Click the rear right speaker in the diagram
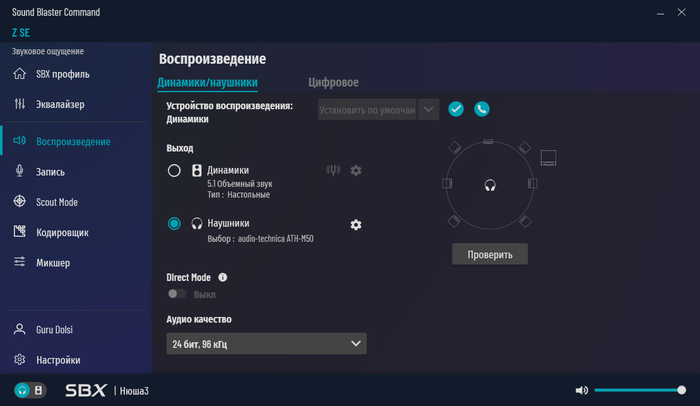The width and height of the screenshot is (700, 406). pos(525,221)
